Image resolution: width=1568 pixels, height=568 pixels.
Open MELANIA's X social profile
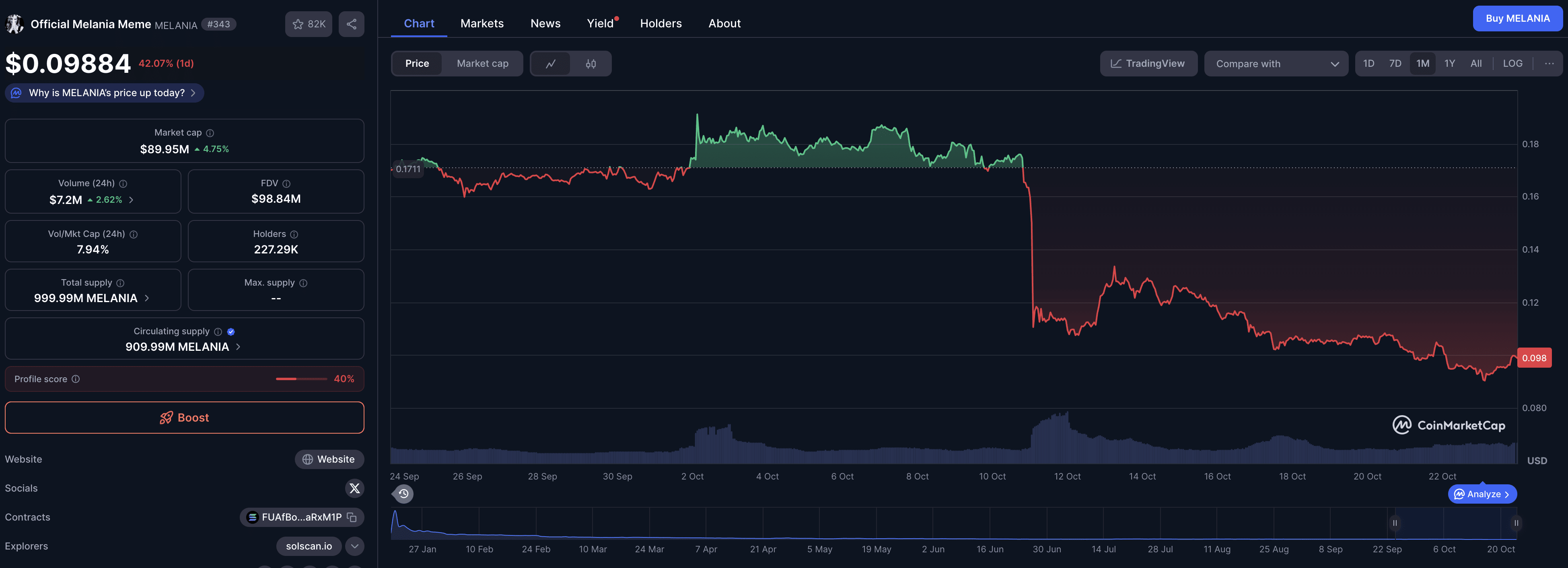[x=354, y=488]
